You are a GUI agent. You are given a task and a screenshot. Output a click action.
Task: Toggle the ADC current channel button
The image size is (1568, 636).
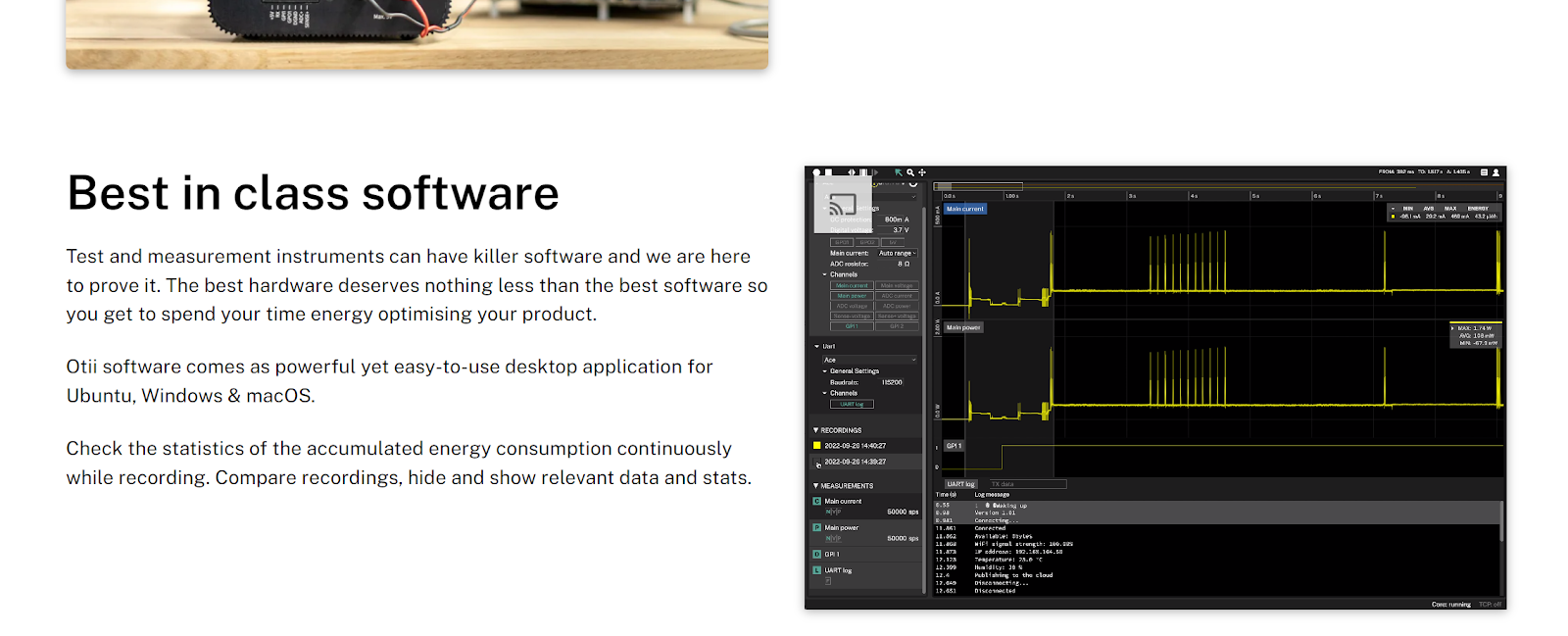pyautogui.click(x=897, y=296)
